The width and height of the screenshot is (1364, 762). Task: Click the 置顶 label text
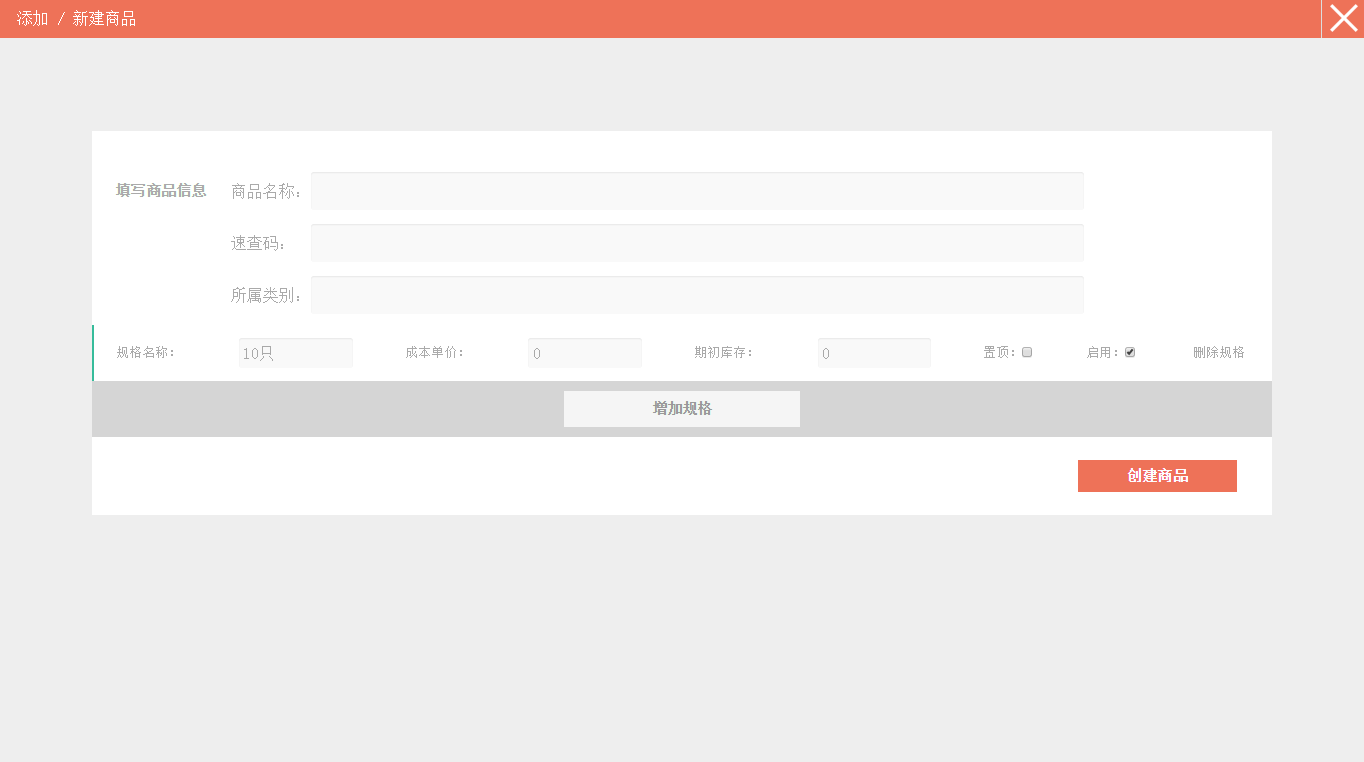click(x=998, y=353)
